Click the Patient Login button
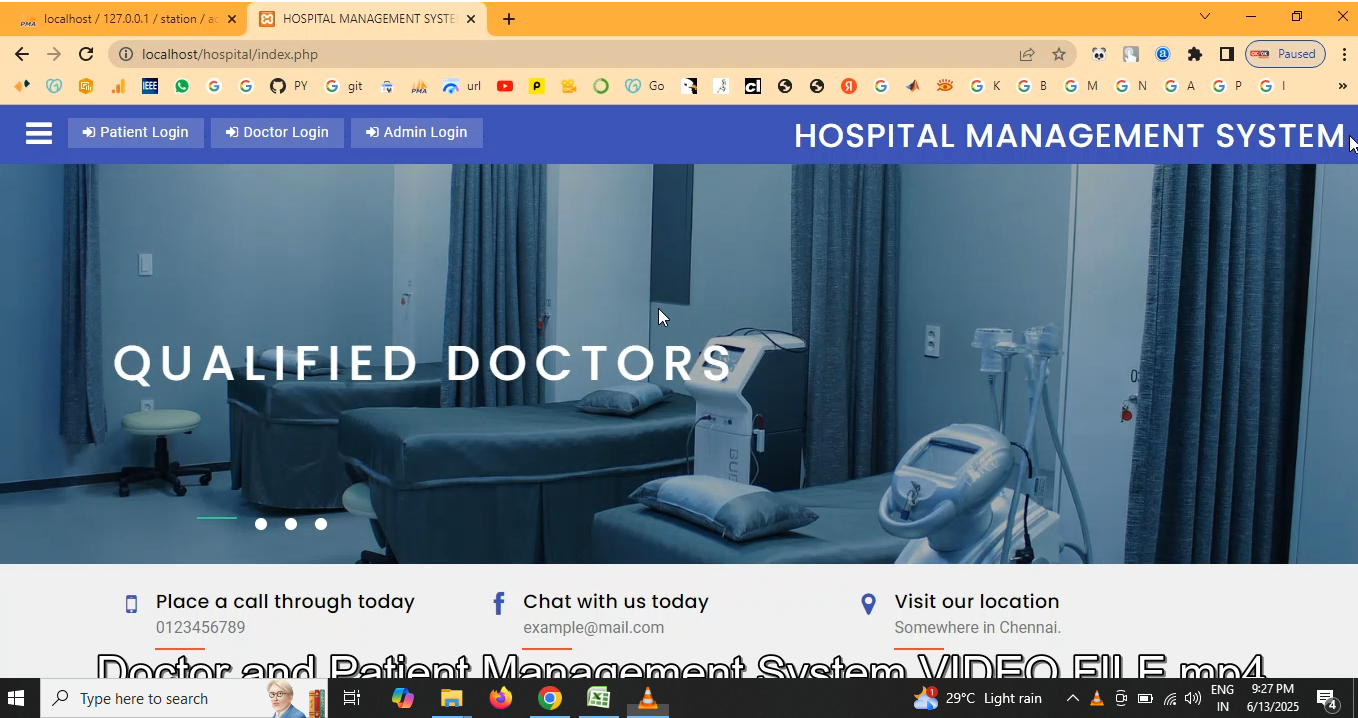Viewport: 1358px width, 718px height. [x=136, y=133]
